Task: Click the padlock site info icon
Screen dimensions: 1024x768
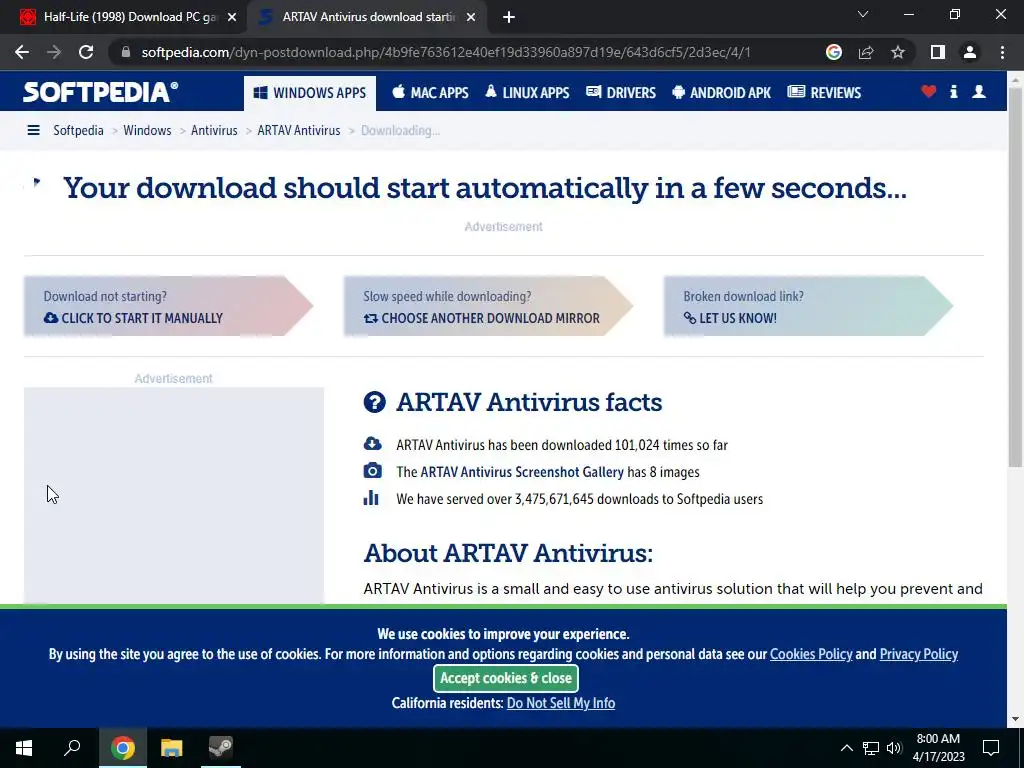Action: [x=125, y=52]
